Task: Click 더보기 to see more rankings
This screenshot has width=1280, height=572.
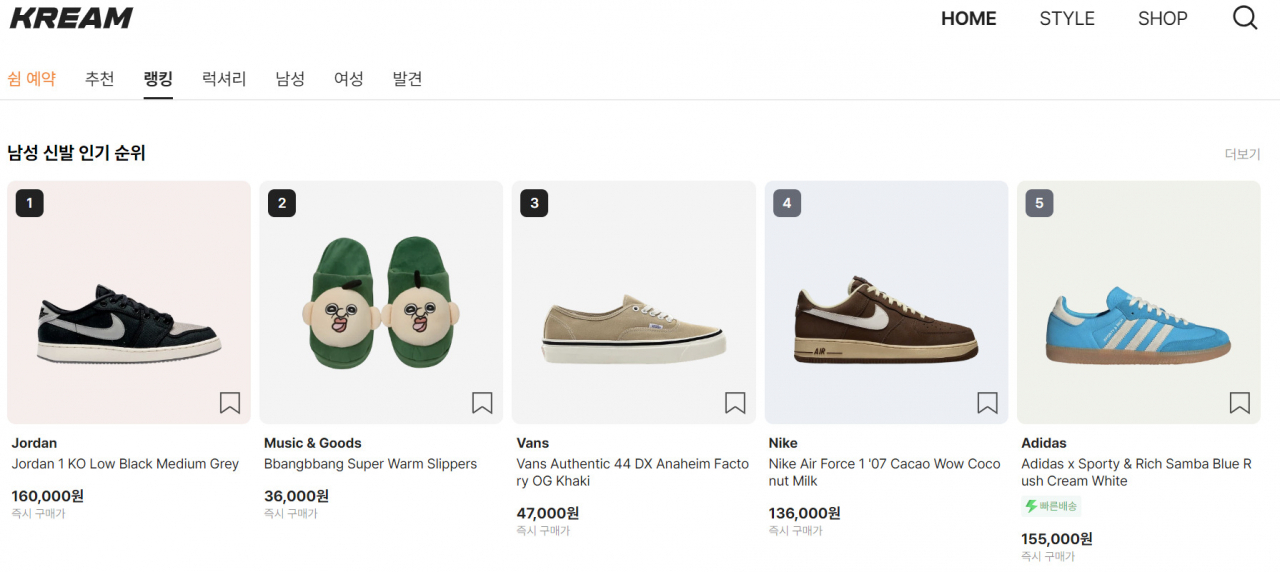Action: pyautogui.click(x=1243, y=154)
